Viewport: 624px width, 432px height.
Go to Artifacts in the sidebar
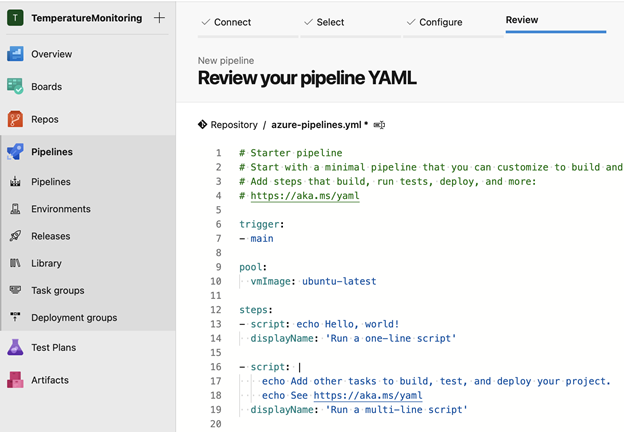(x=50, y=380)
